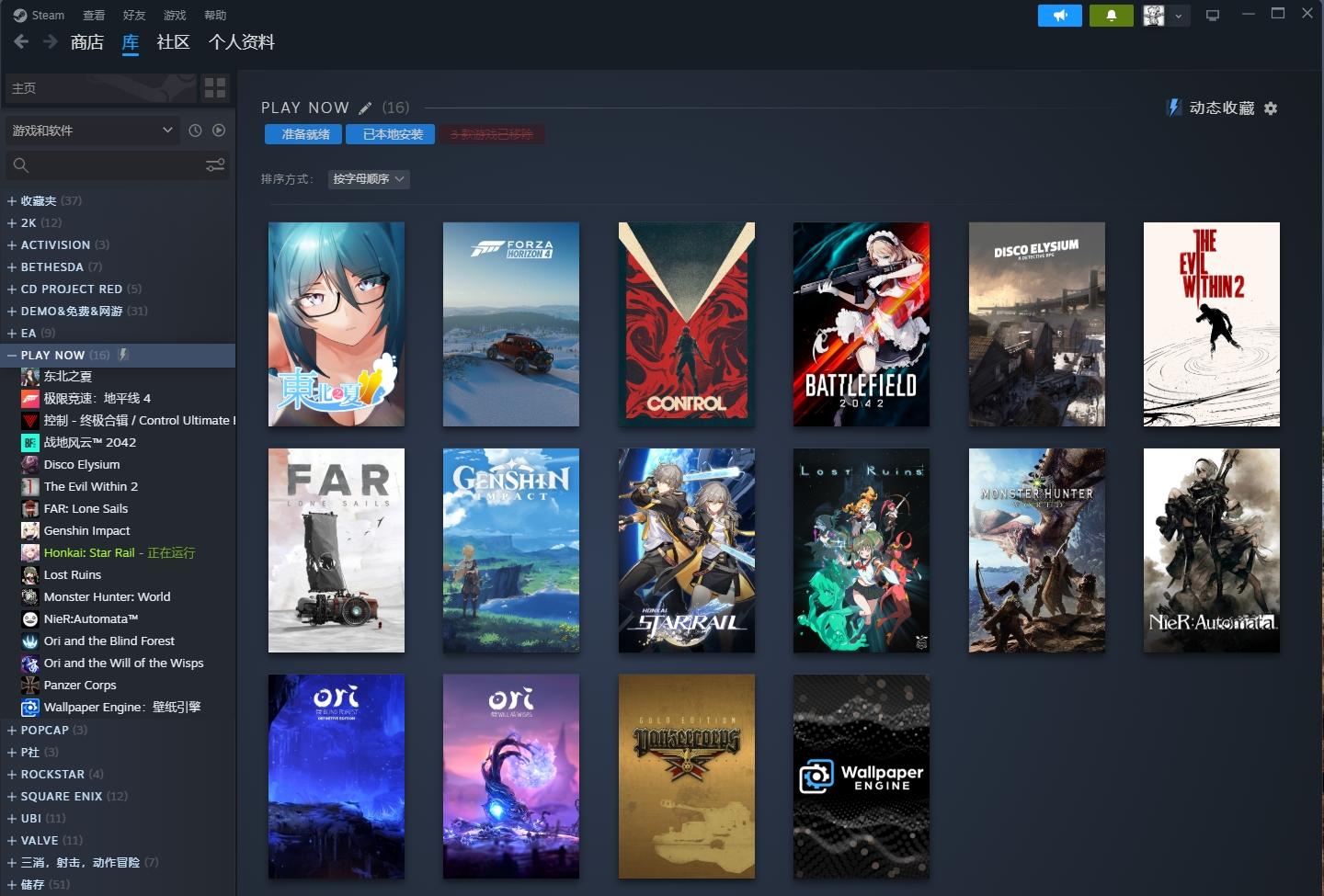This screenshot has width=1324, height=896.
Task: Open The Evil Within 2 cover
Action: tap(1212, 324)
